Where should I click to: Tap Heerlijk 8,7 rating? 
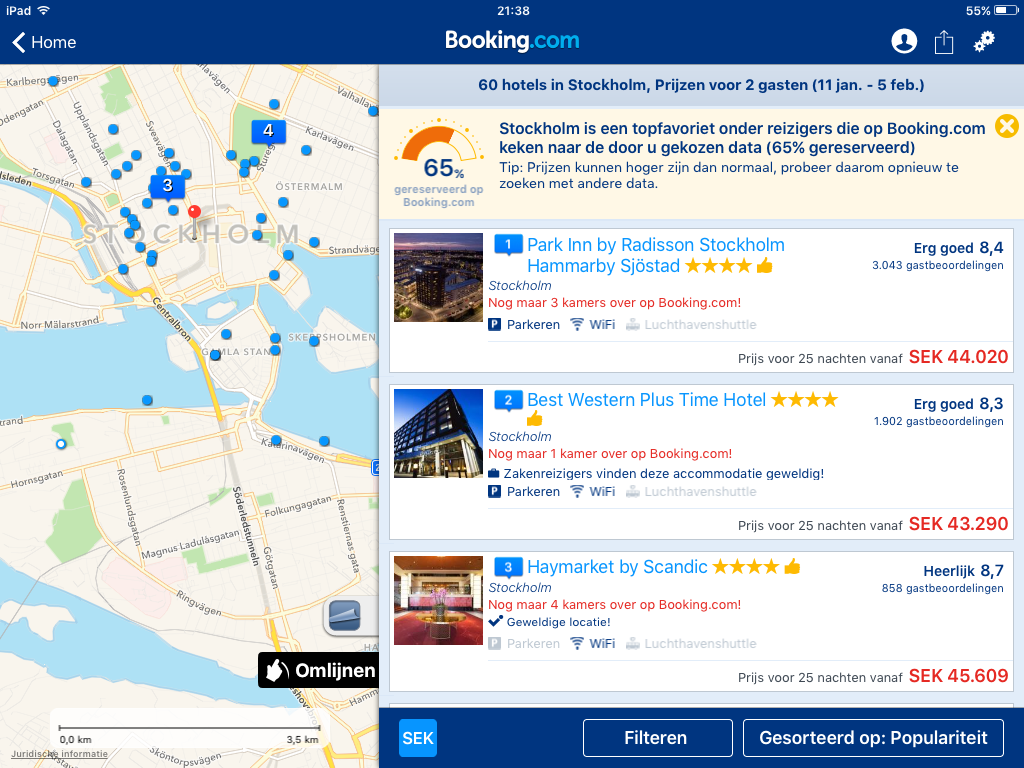pos(963,571)
